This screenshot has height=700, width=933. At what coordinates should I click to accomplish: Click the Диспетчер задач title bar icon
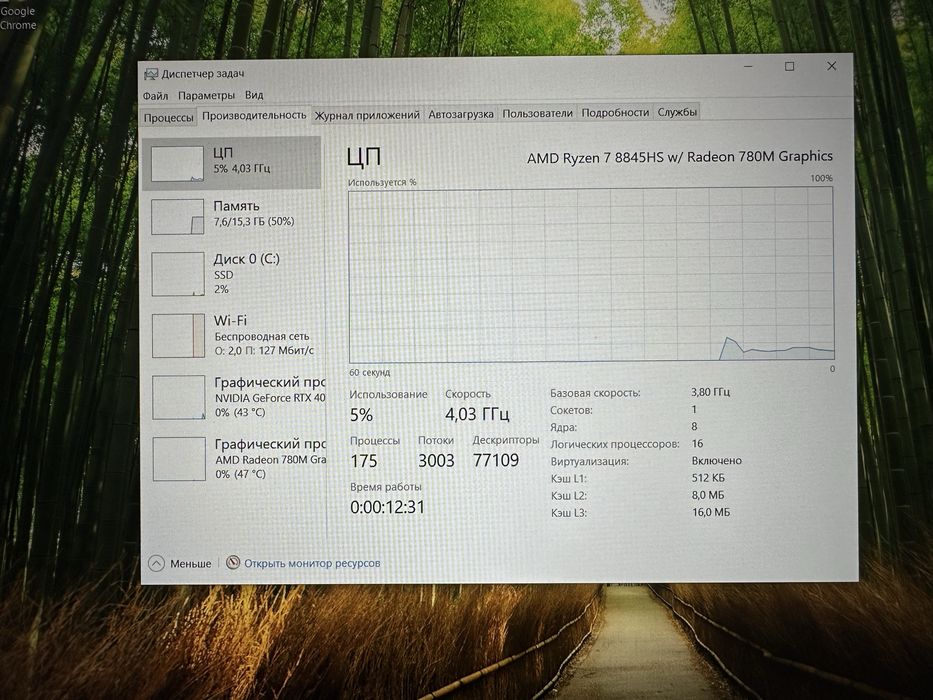pos(151,74)
